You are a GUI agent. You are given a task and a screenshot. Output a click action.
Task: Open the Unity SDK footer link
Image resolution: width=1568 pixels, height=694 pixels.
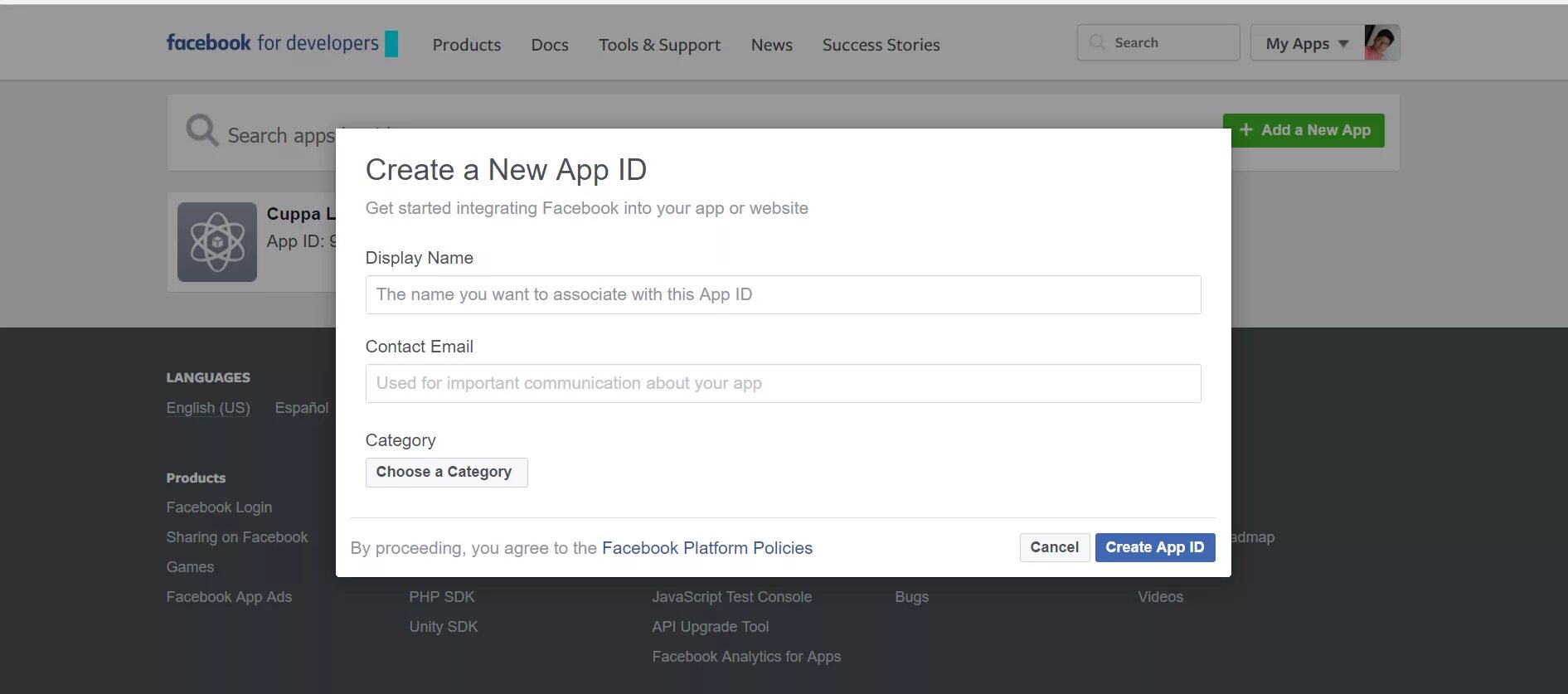click(444, 627)
